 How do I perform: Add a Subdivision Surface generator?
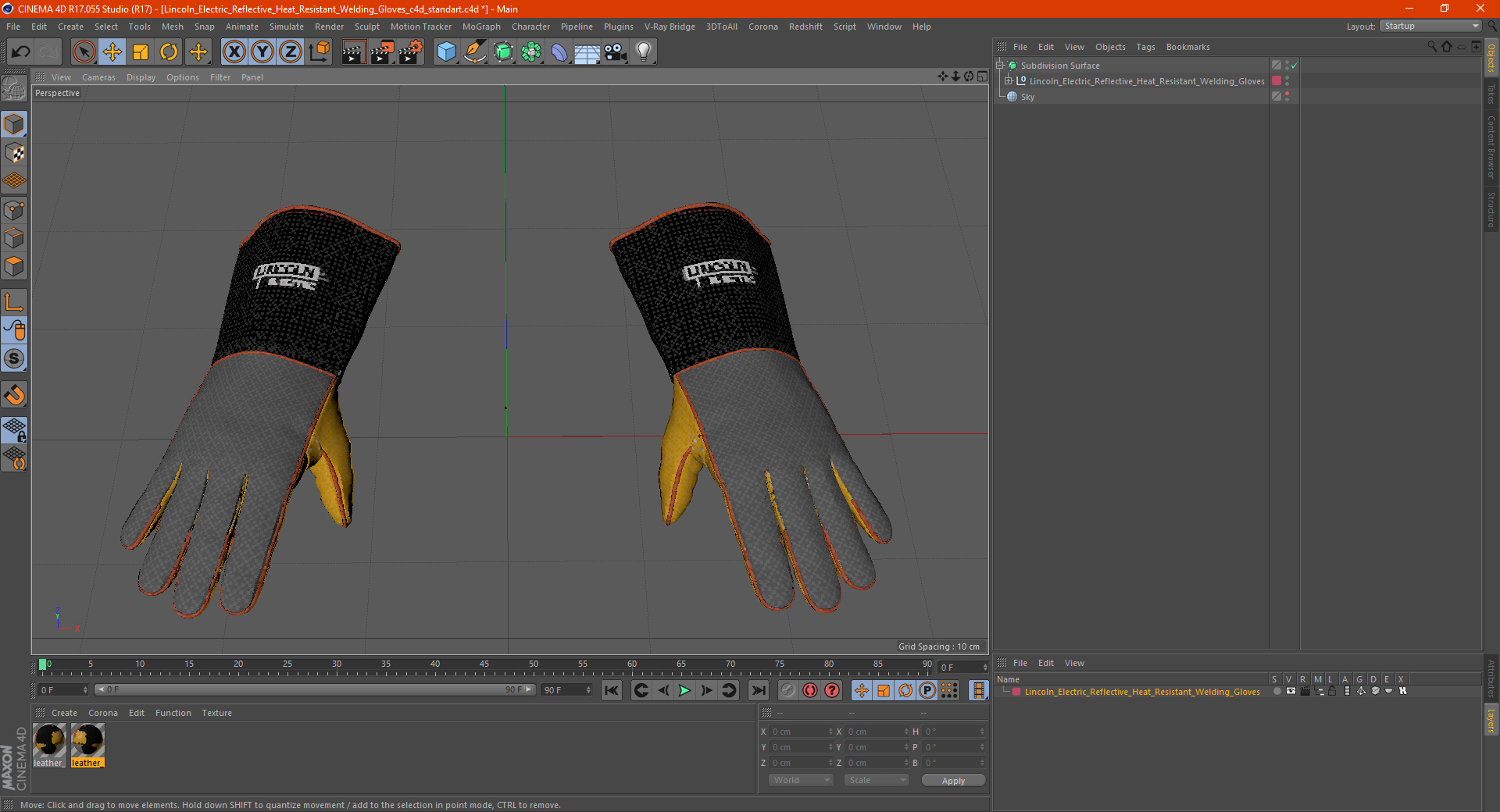coord(503,52)
